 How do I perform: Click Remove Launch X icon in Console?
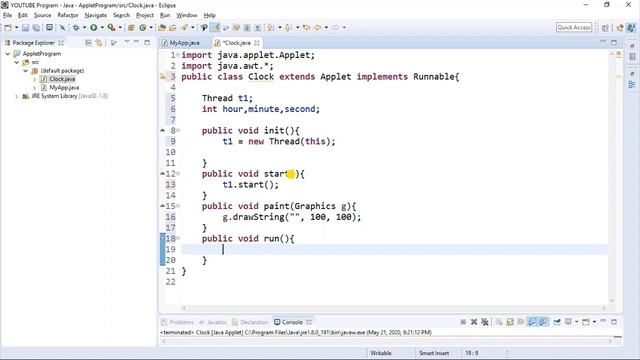click(x=474, y=322)
